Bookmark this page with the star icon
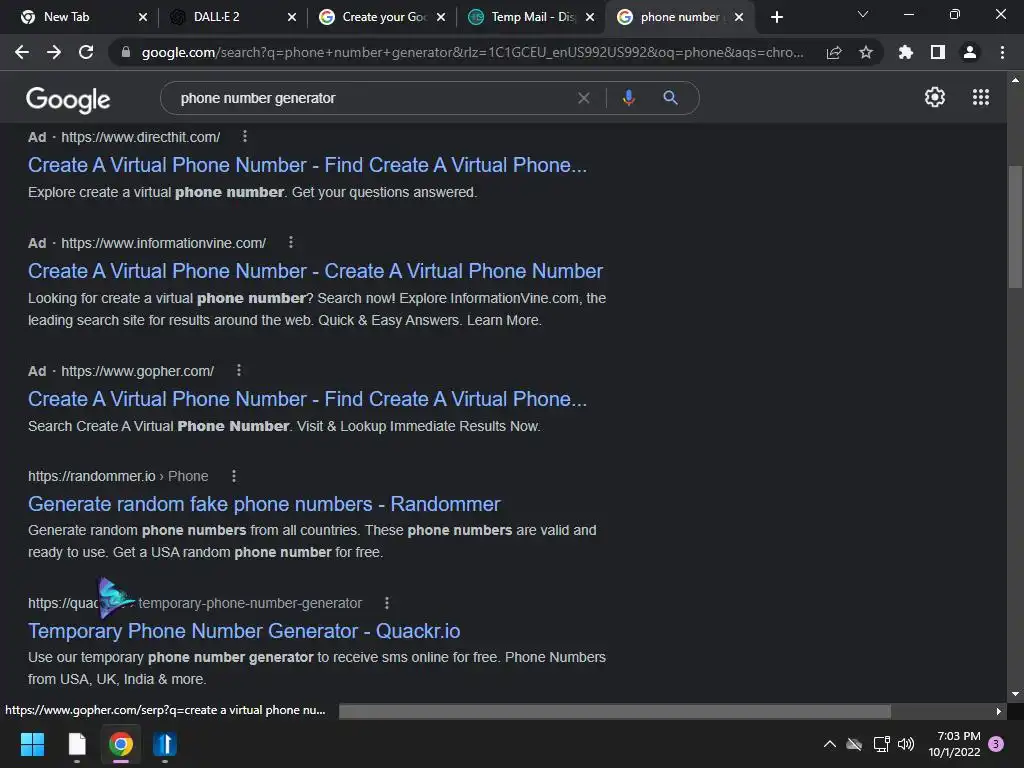 click(x=865, y=52)
